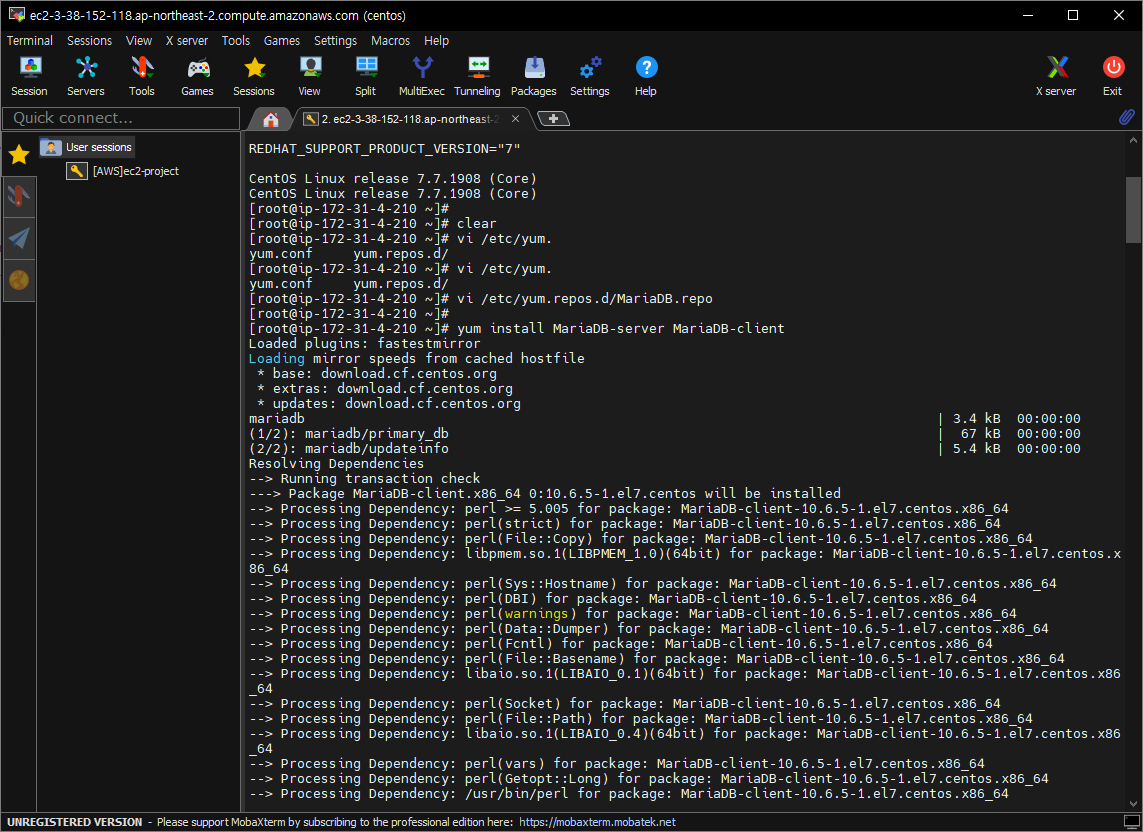Viewport: 1143px width, 832px height.
Task: Click the status bar monitor icon
Action: coord(1131,822)
